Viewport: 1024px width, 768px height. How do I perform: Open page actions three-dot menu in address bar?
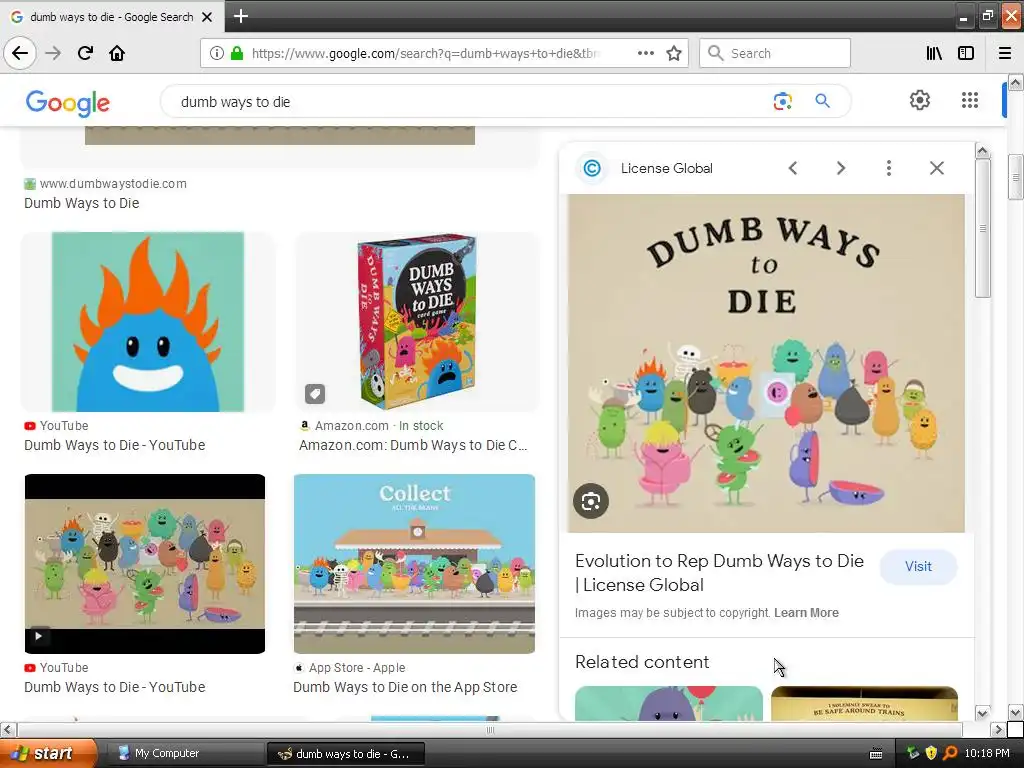point(645,53)
